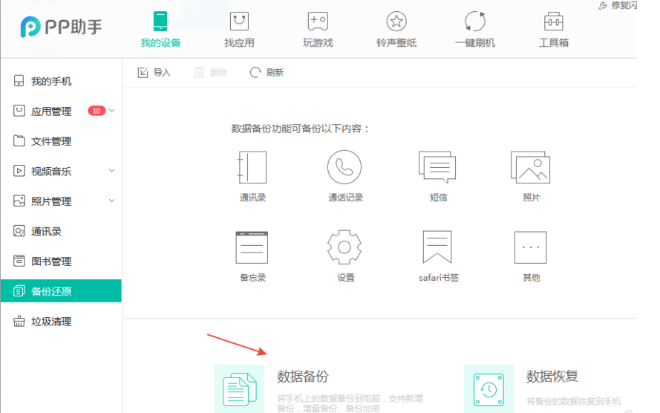The height and width of the screenshot is (413, 660).
Task: Click the 导入 import button
Action: [154, 72]
